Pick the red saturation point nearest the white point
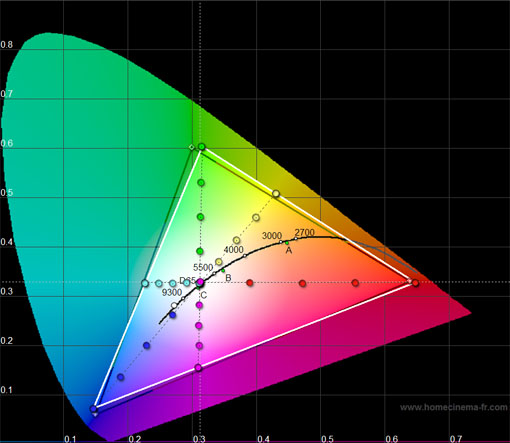 [x=250, y=283]
